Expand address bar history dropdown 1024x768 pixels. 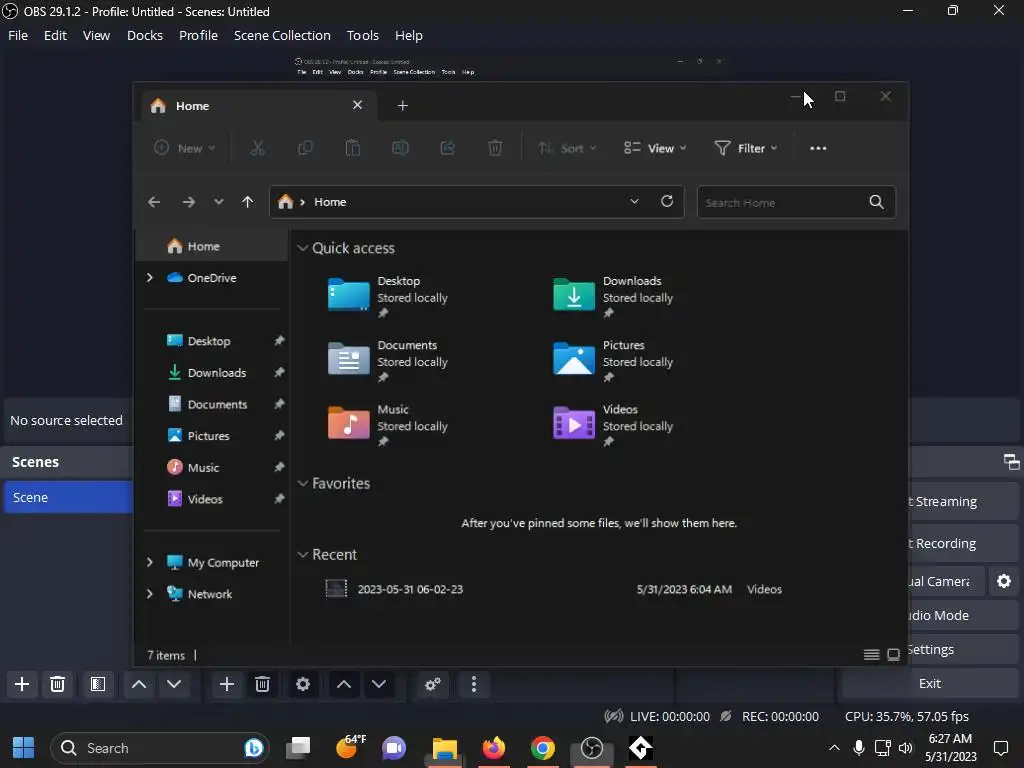click(634, 201)
